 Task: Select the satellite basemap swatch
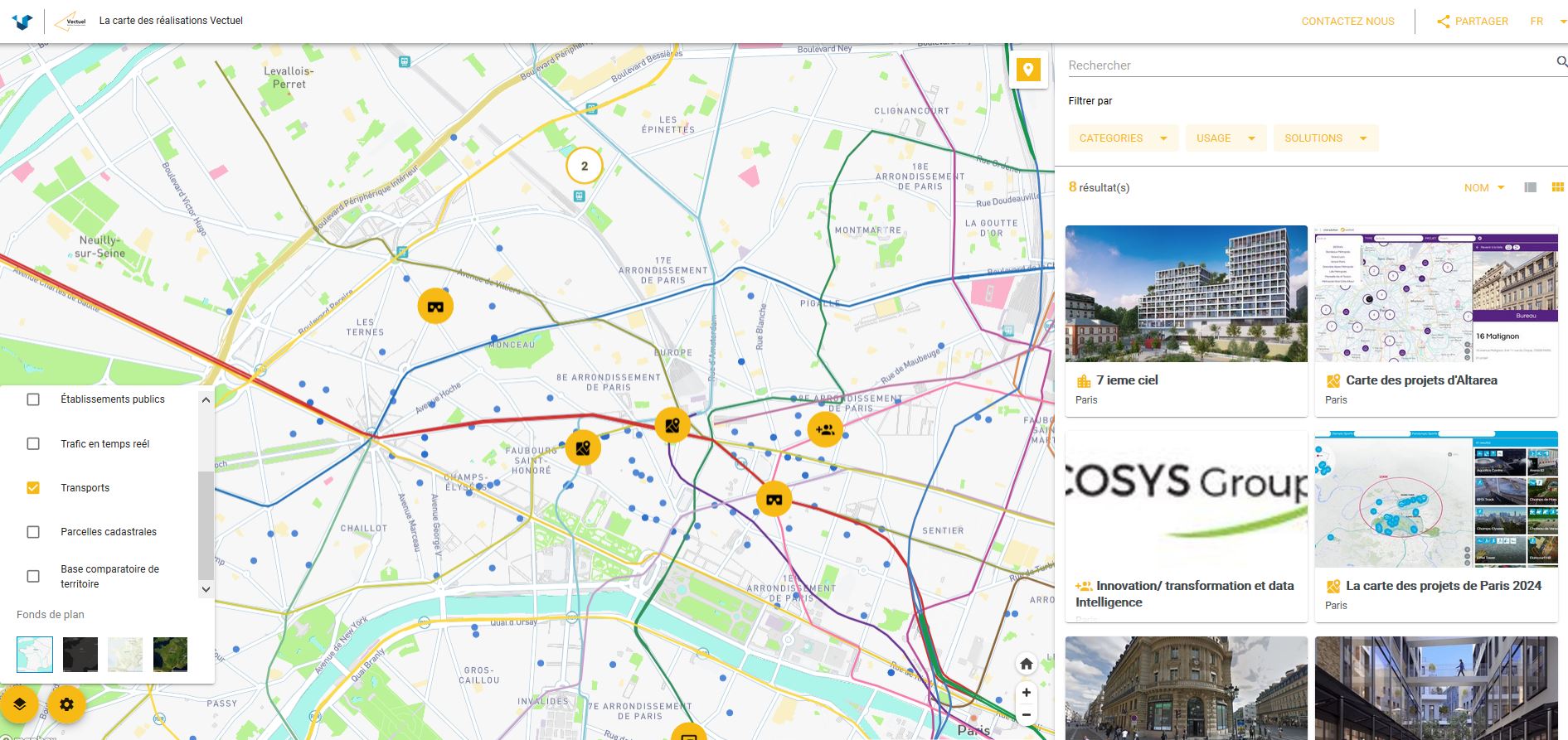pyautogui.click(x=170, y=655)
